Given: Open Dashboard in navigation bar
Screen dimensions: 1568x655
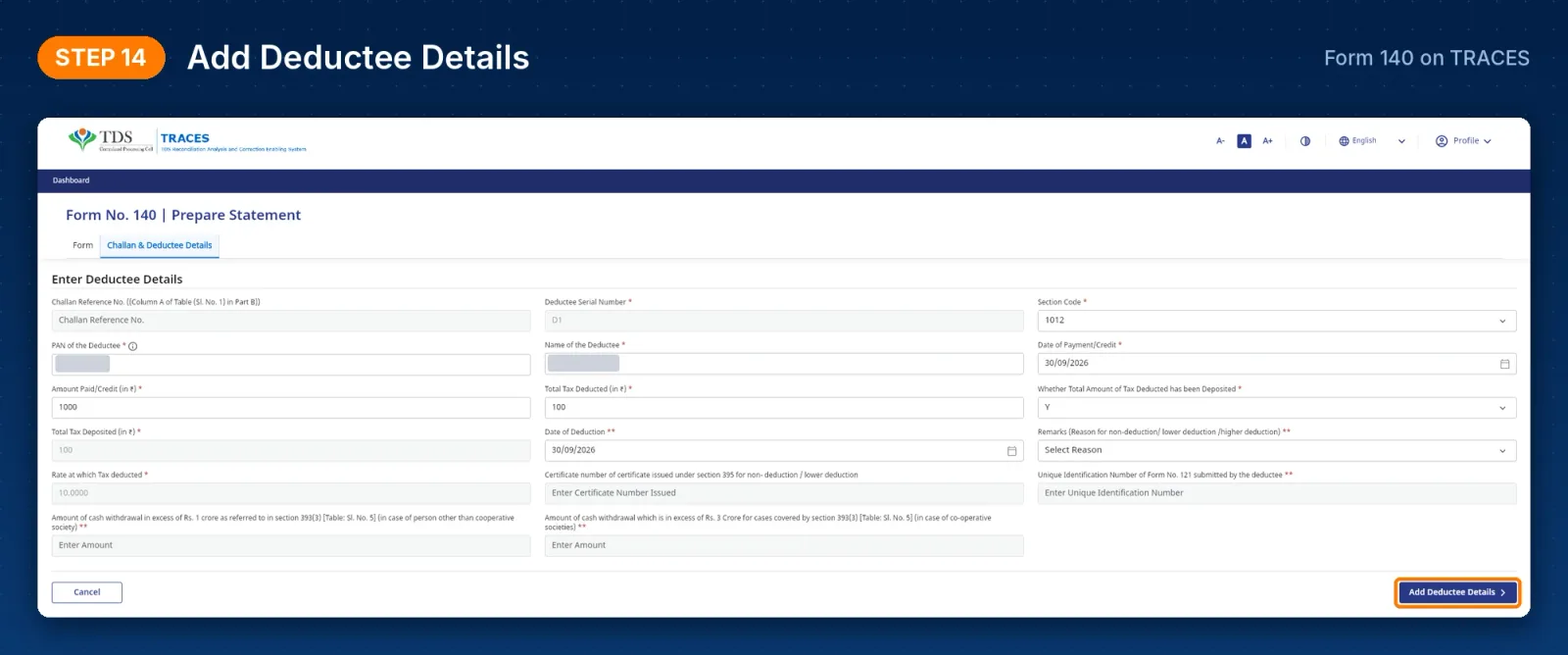Looking at the screenshot, I should [x=71, y=180].
